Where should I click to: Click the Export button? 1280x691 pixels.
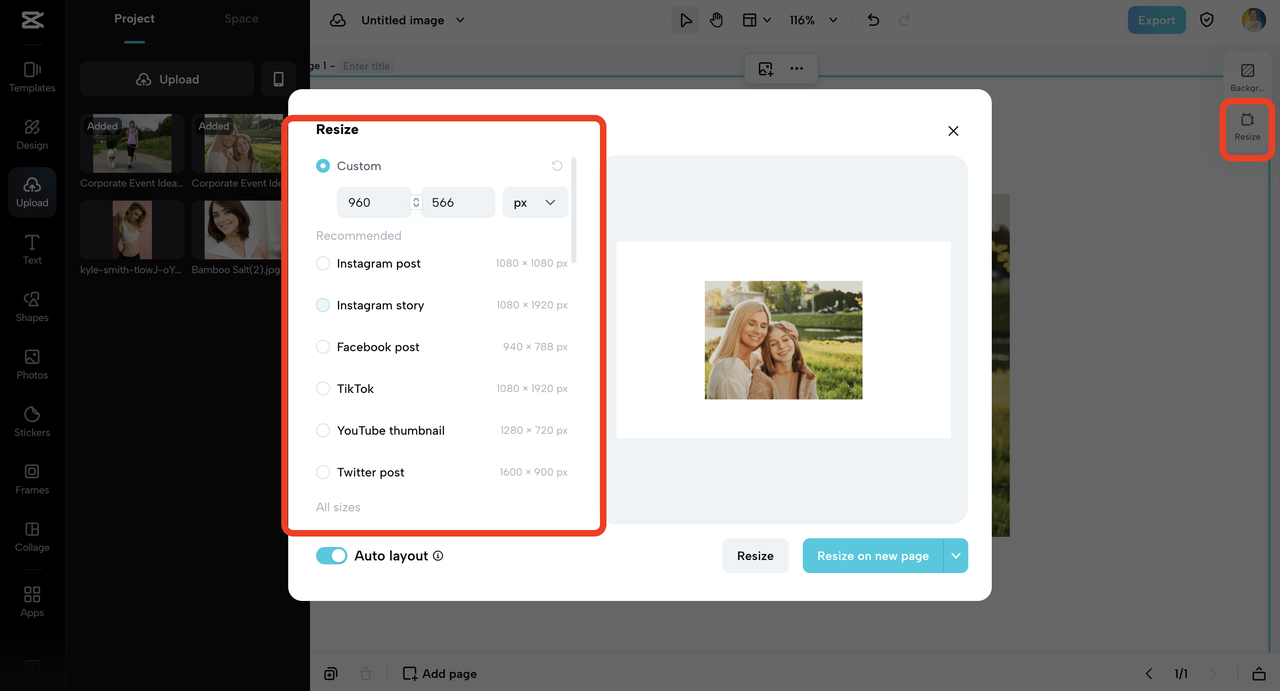[x=1156, y=20]
